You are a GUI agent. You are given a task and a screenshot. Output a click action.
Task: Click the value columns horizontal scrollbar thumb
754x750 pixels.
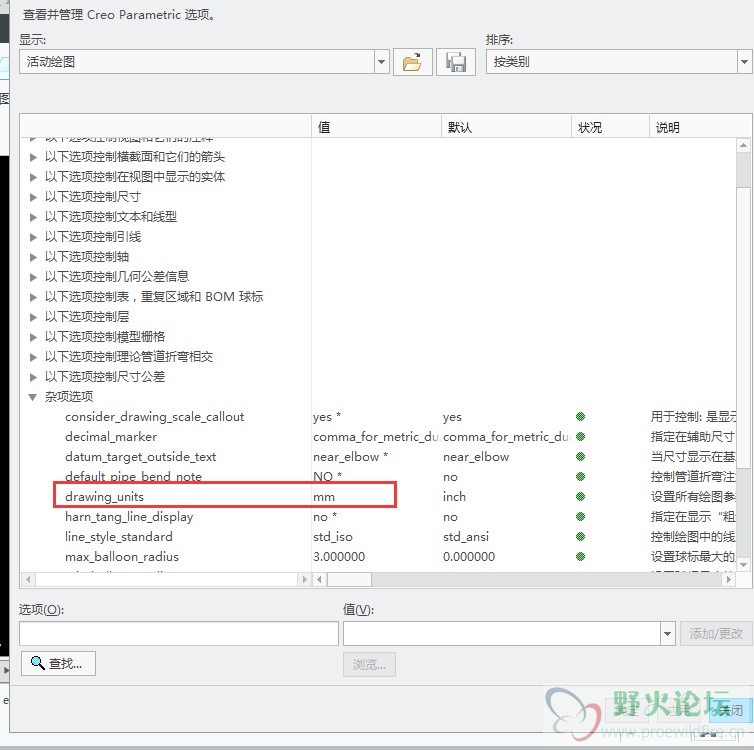tap(350, 580)
